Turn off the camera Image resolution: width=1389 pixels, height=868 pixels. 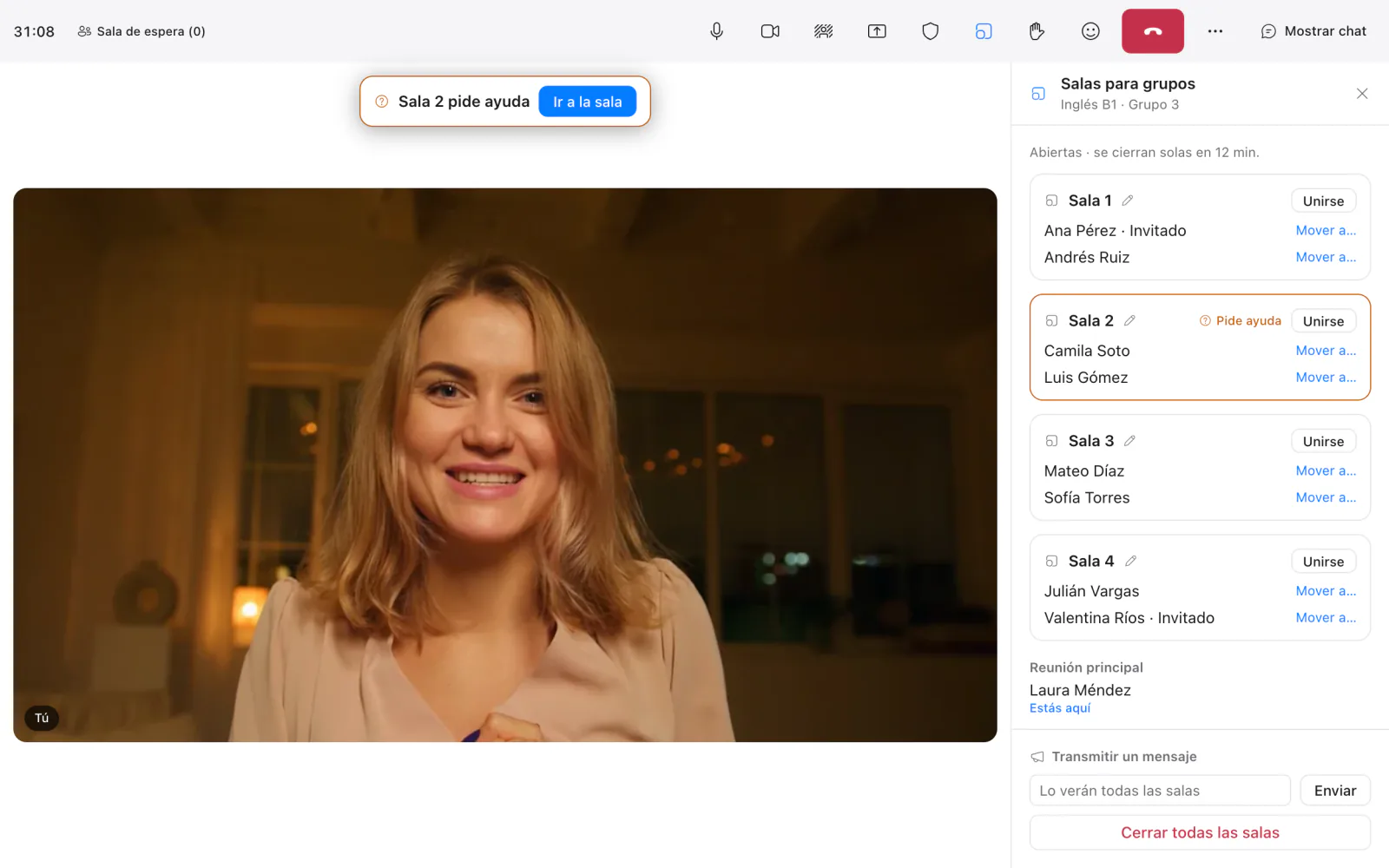coord(770,31)
